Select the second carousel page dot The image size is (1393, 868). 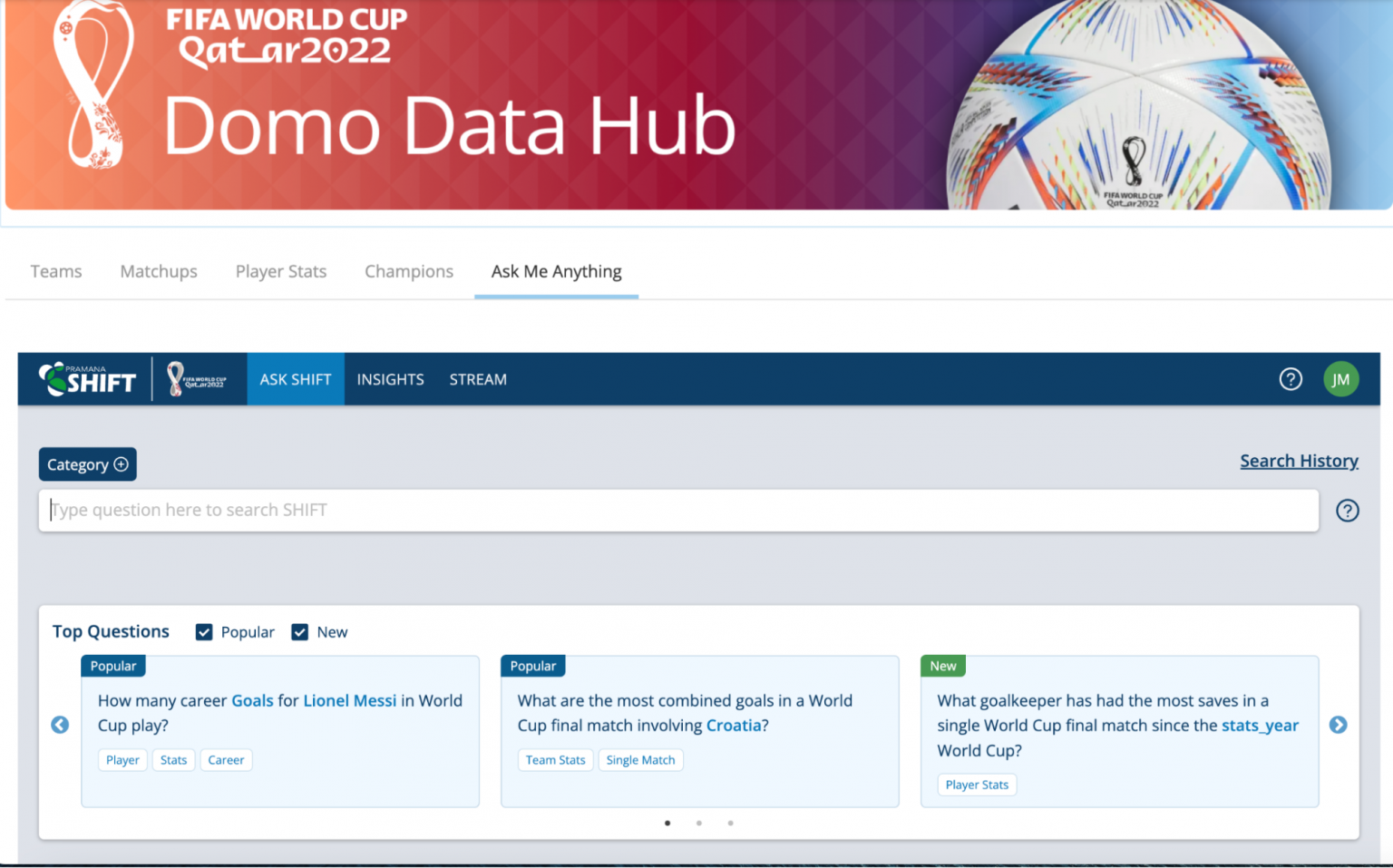[698, 823]
